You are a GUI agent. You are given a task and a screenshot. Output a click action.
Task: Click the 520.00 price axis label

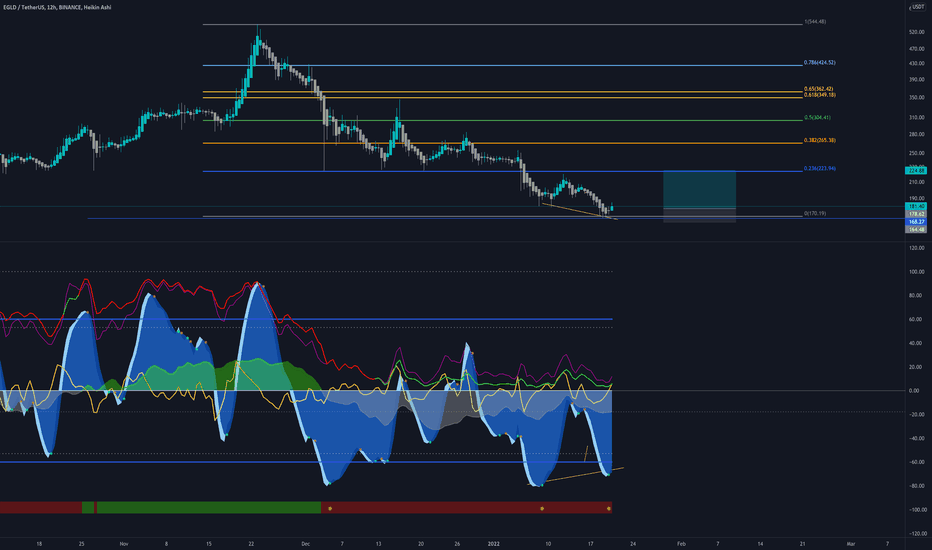click(x=917, y=32)
